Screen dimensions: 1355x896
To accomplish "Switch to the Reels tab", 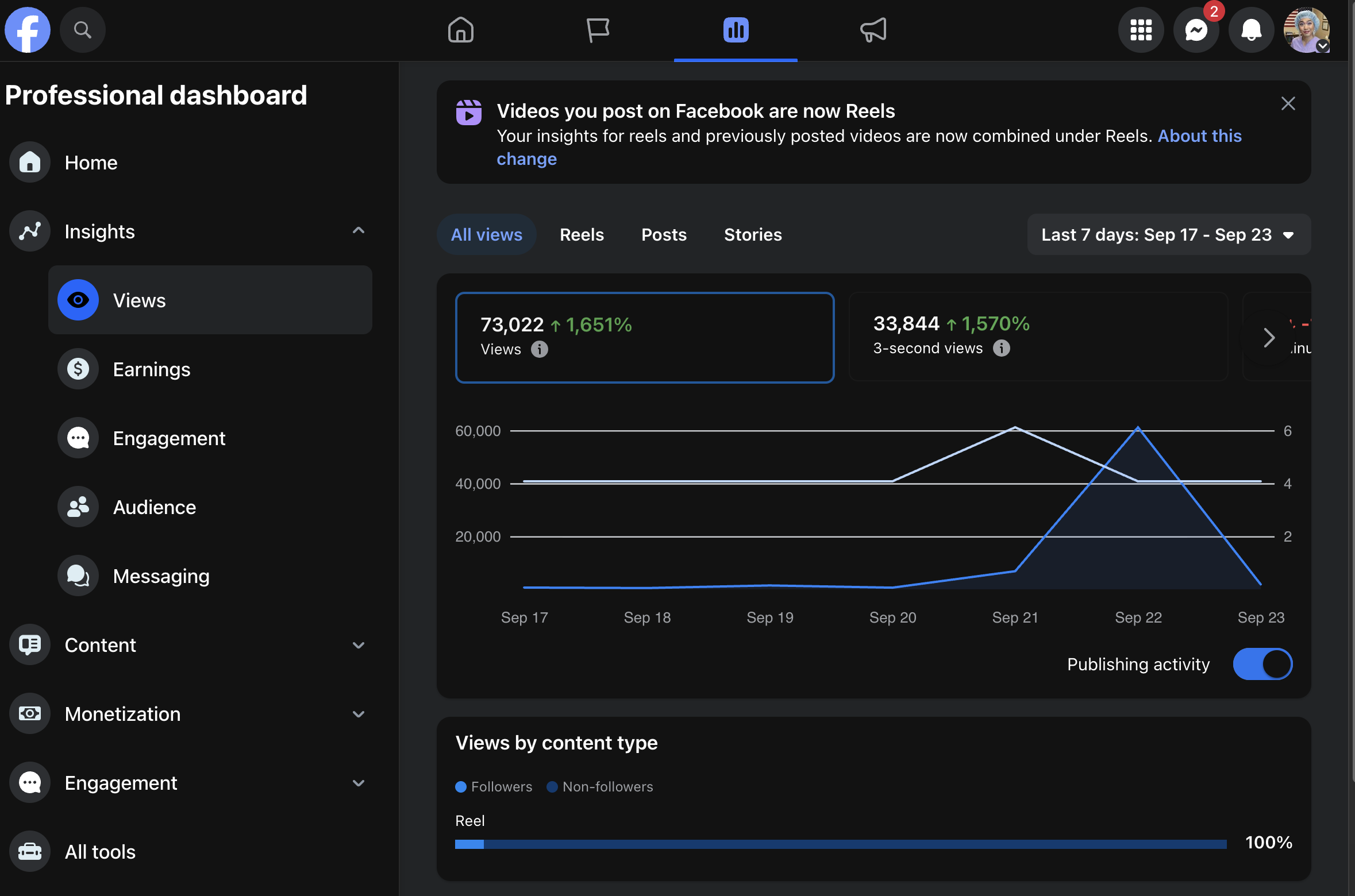I will point(582,234).
